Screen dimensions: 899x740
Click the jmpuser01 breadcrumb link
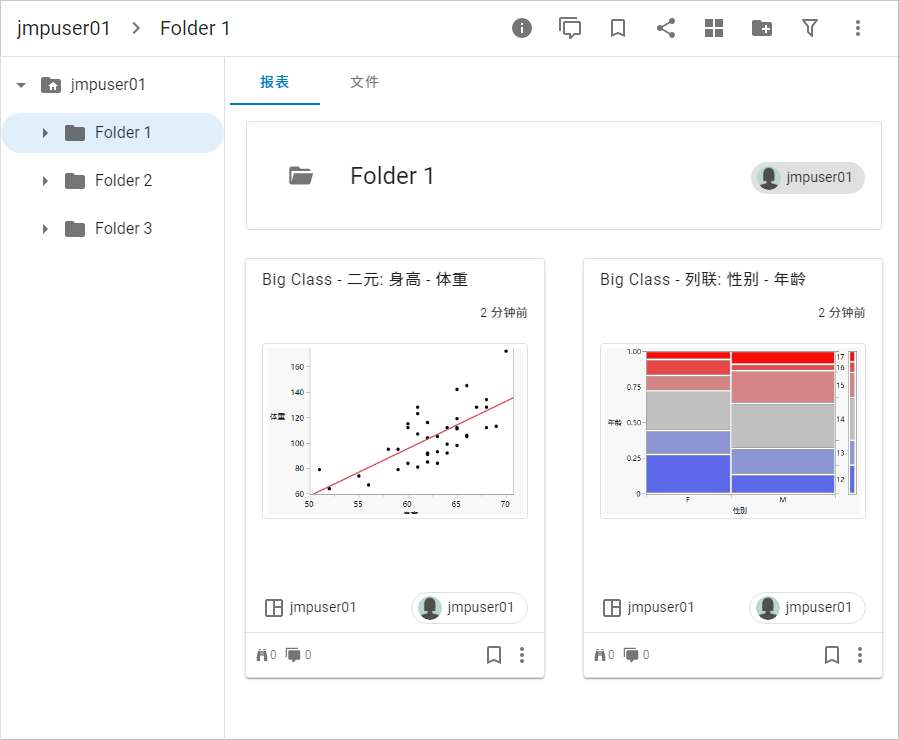pos(62,28)
